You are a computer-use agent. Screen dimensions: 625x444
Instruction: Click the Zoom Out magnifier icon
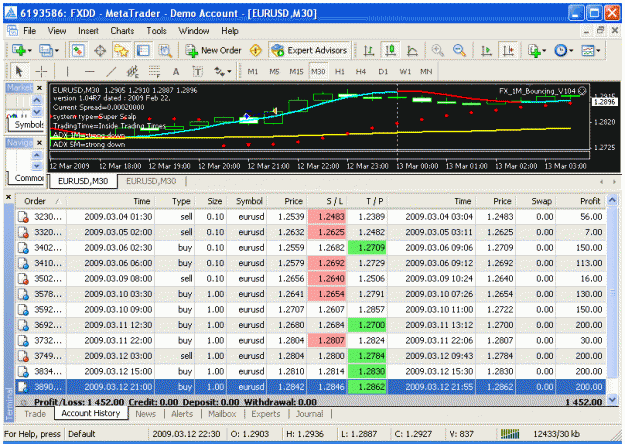460,51
